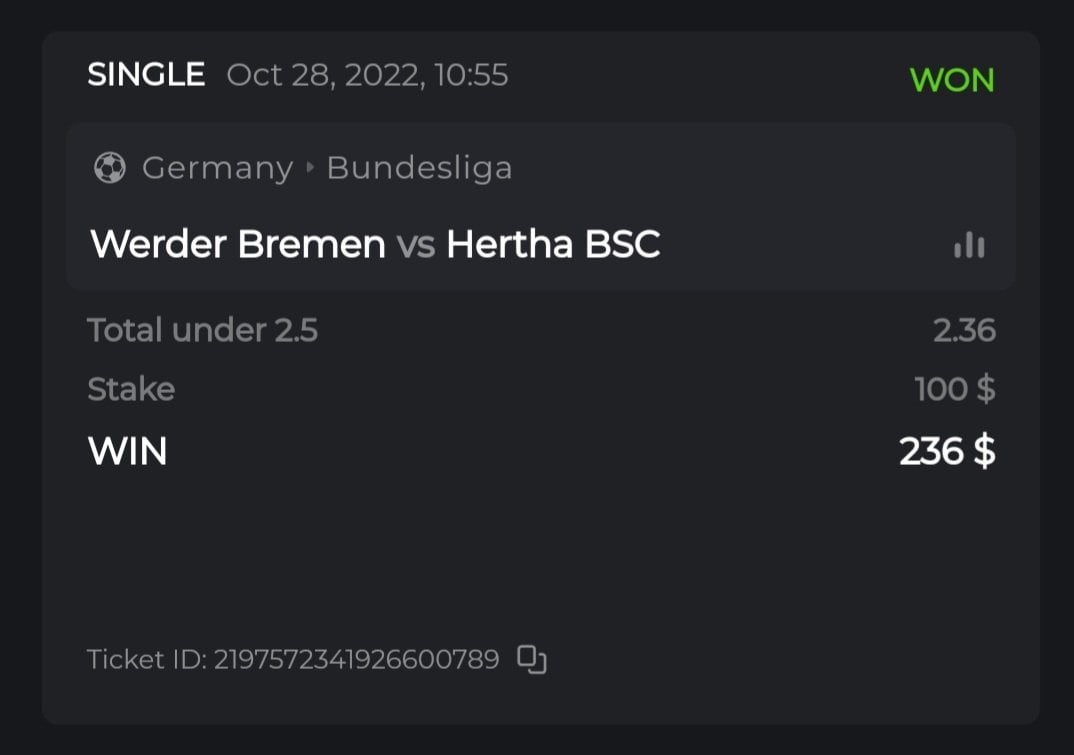The image size is (1074, 755).
Task: Click the 2.36 odds value
Action: pyautogui.click(x=964, y=330)
